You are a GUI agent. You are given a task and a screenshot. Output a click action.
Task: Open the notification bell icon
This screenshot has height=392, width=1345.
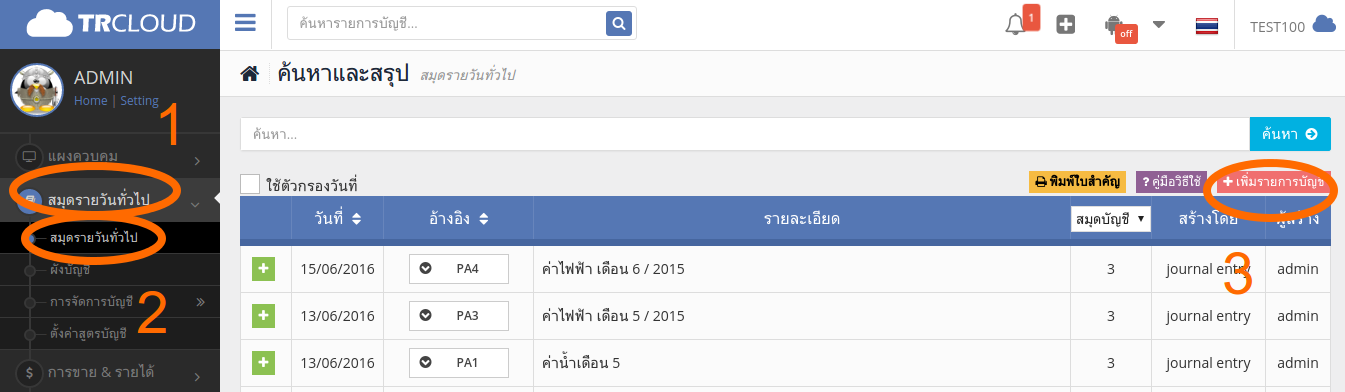tap(1015, 25)
